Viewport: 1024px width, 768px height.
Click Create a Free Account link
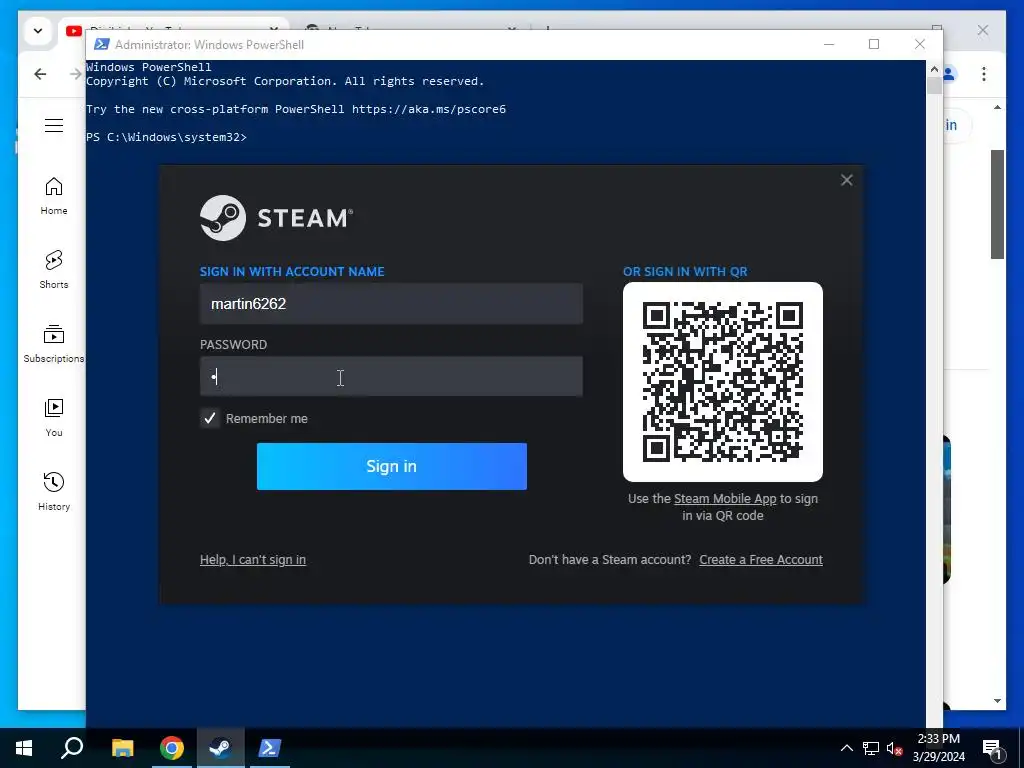tap(761, 560)
